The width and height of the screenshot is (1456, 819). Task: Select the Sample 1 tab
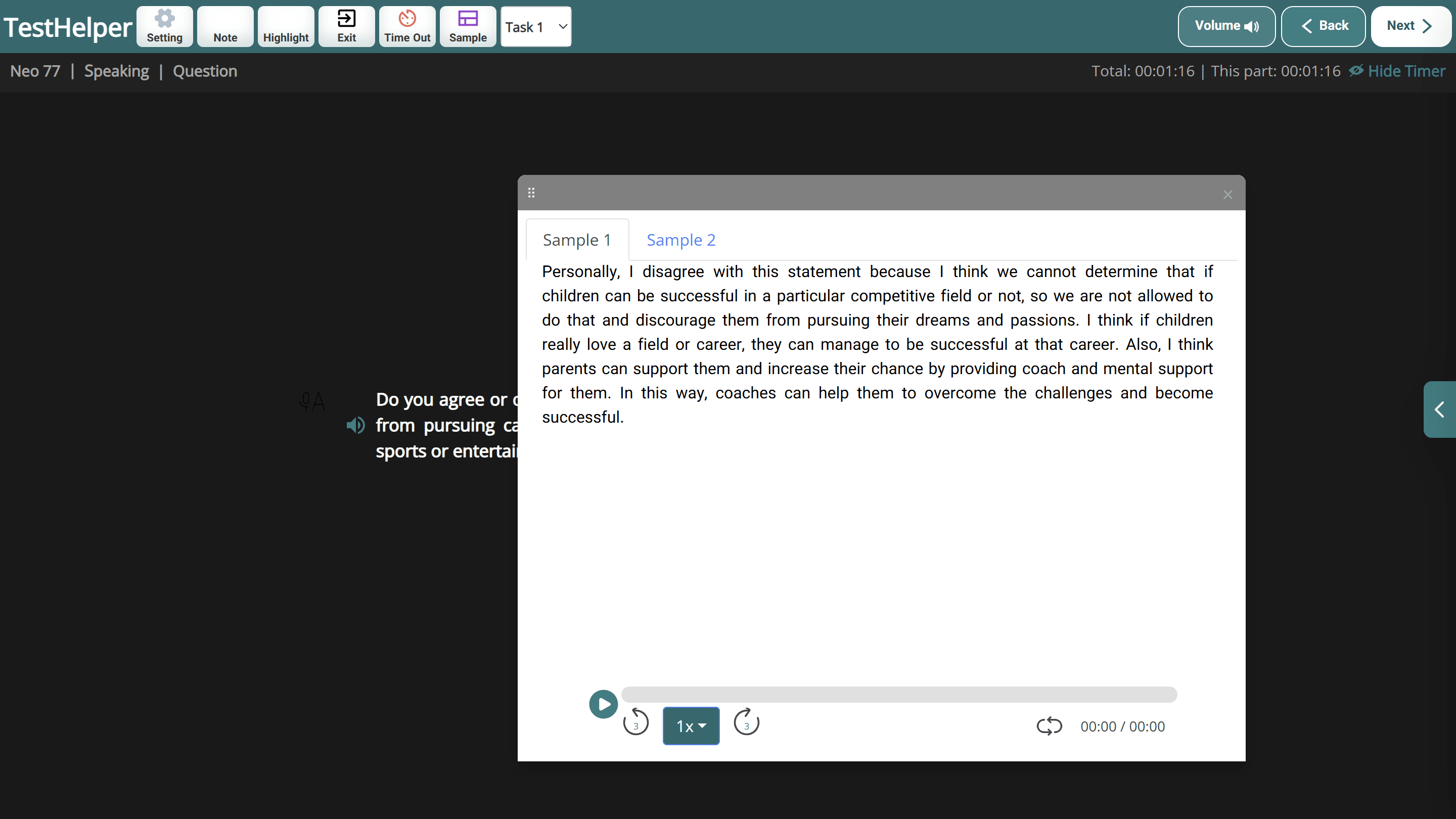(x=576, y=240)
